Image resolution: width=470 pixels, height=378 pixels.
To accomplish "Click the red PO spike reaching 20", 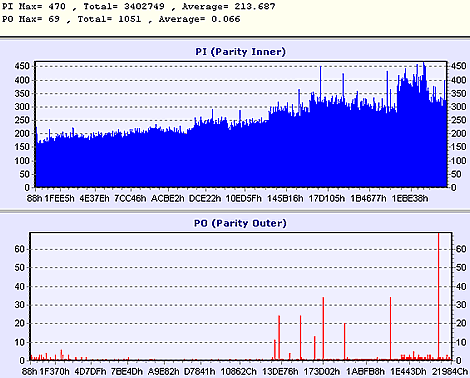I will coord(345,342).
